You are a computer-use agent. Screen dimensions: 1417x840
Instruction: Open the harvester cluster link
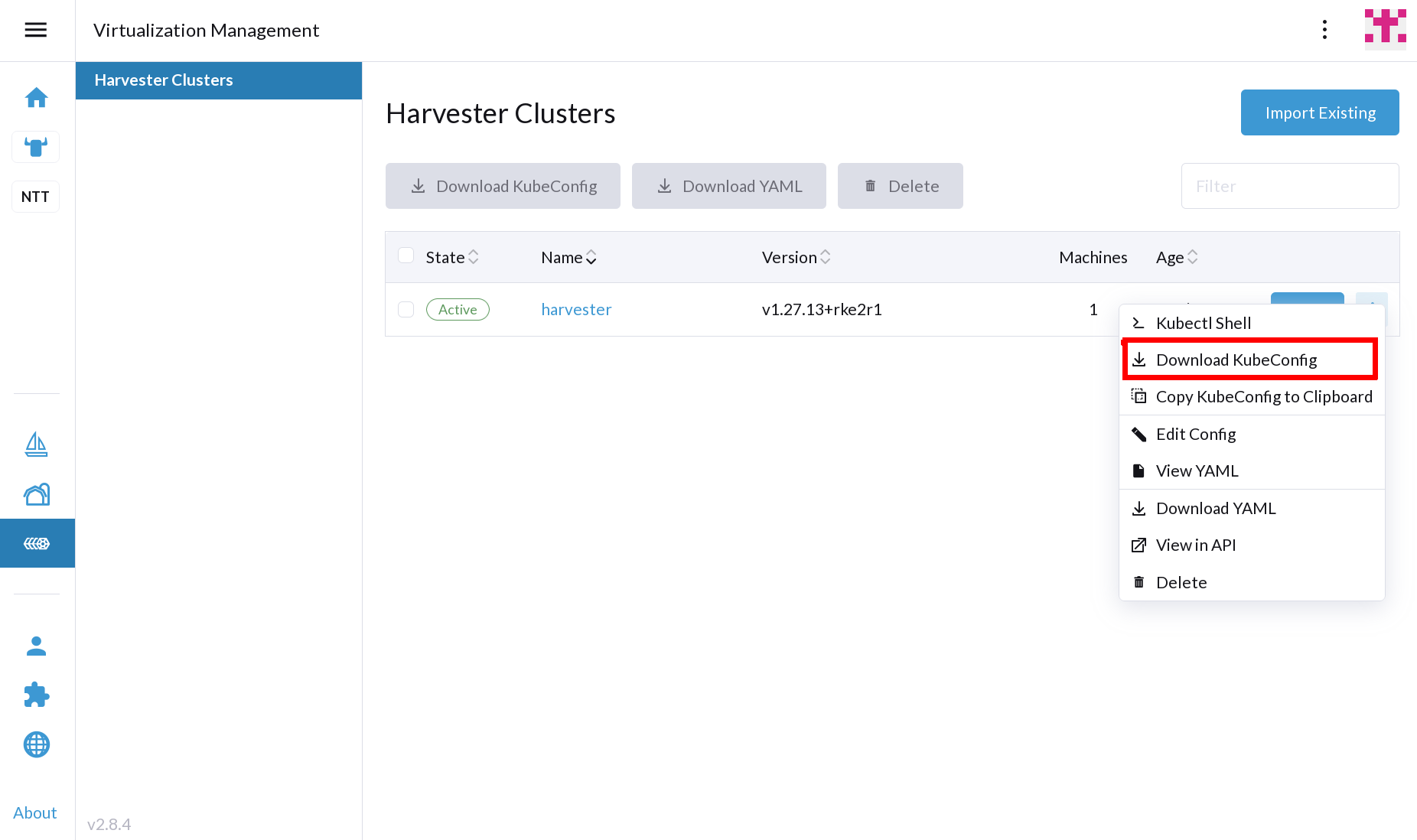(x=576, y=309)
